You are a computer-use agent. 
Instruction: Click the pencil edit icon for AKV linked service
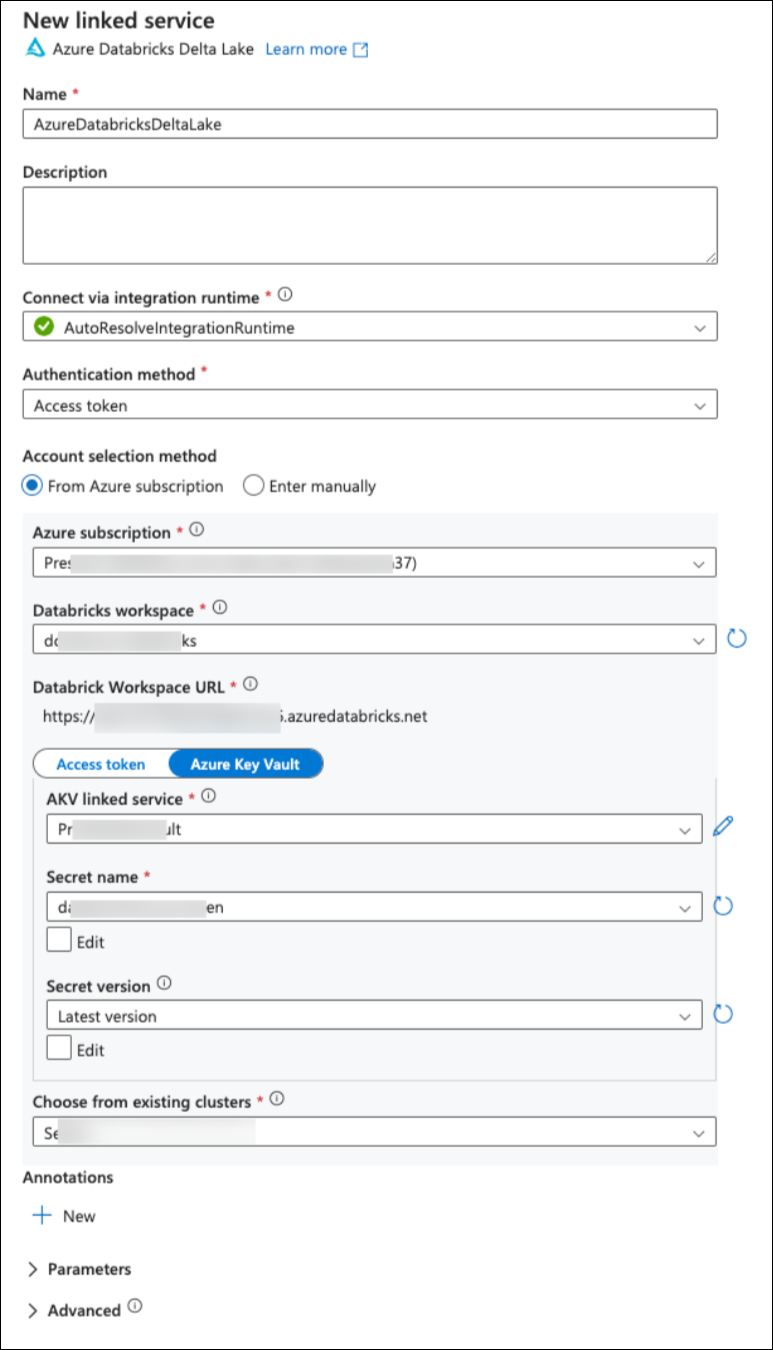(724, 827)
